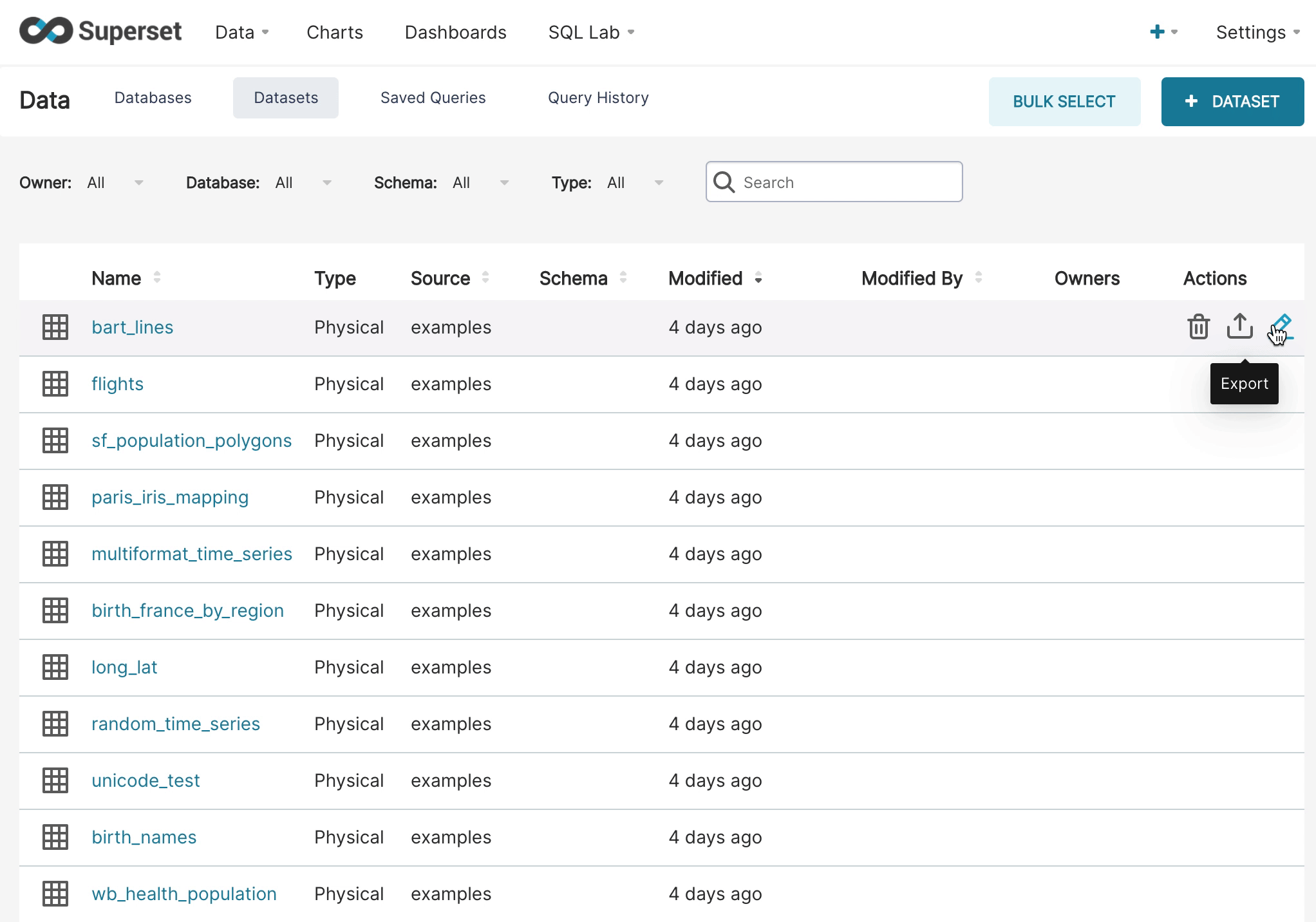This screenshot has width=1316, height=922.
Task: Click the Edit pencil icon for bart_lines
Action: [x=1281, y=326]
